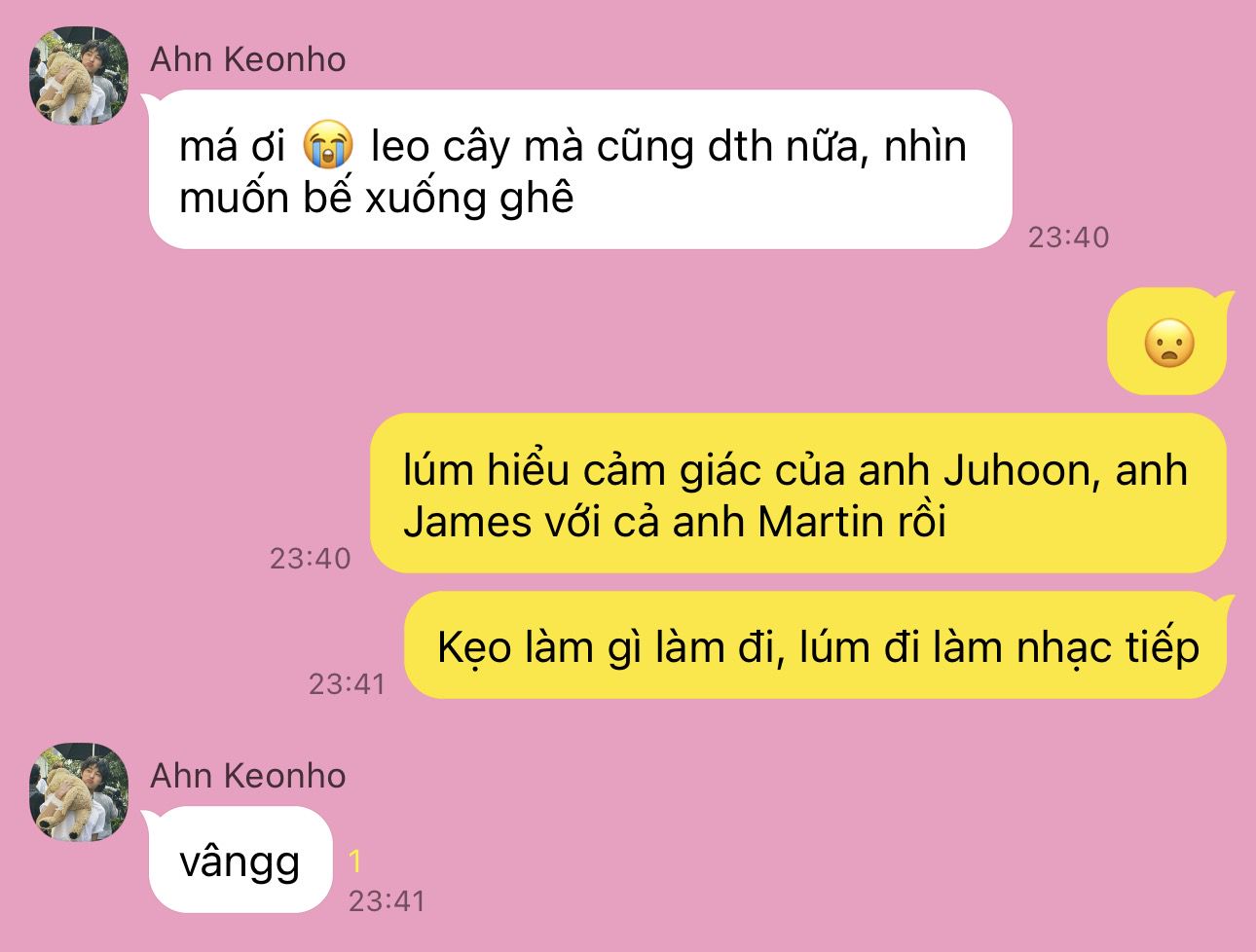
Task: Tap the 23:40 timestamp left of Juhoon message
Action: [310, 558]
